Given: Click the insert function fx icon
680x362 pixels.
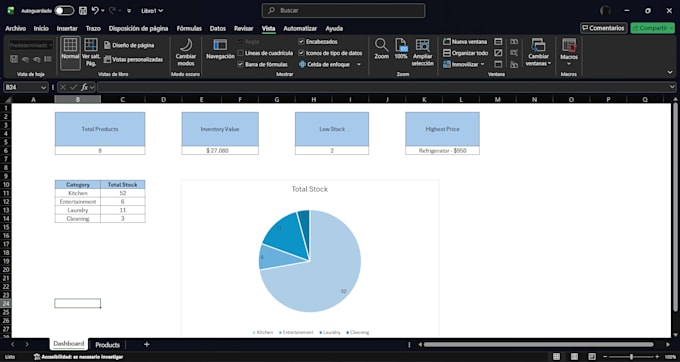Looking at the screenshot, I should tap(85, 87).
